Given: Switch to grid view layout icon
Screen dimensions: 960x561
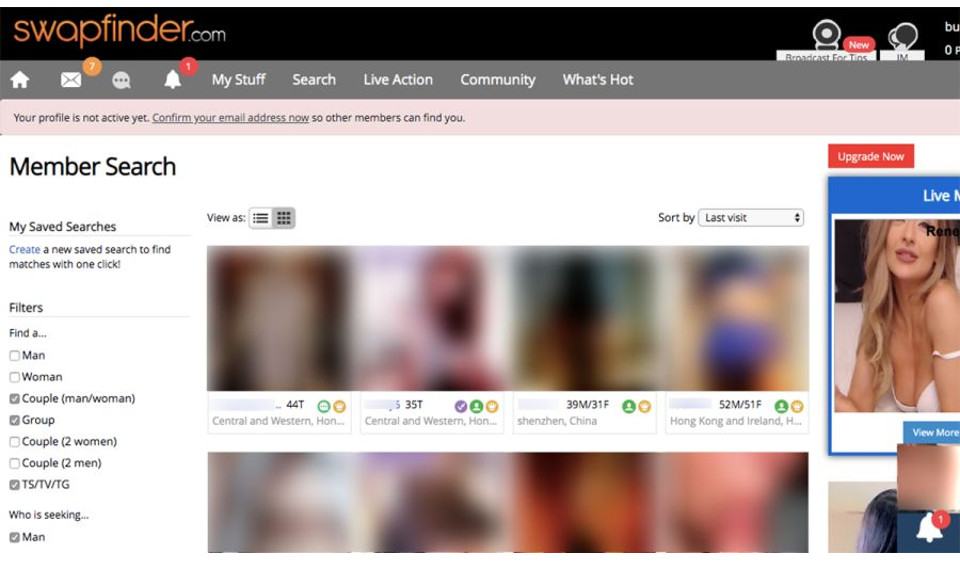Looking at the screenshot, I should point(284,218).
